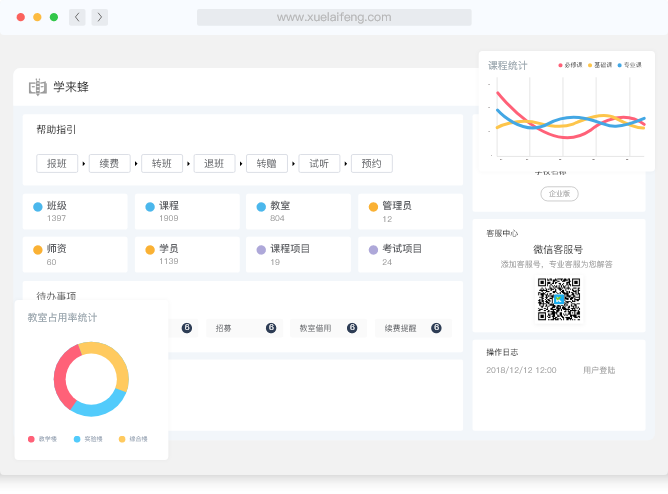Screen dimensions: 668x494
Task: Open the 课程项目 count of 19
Action: click(275, 262)
